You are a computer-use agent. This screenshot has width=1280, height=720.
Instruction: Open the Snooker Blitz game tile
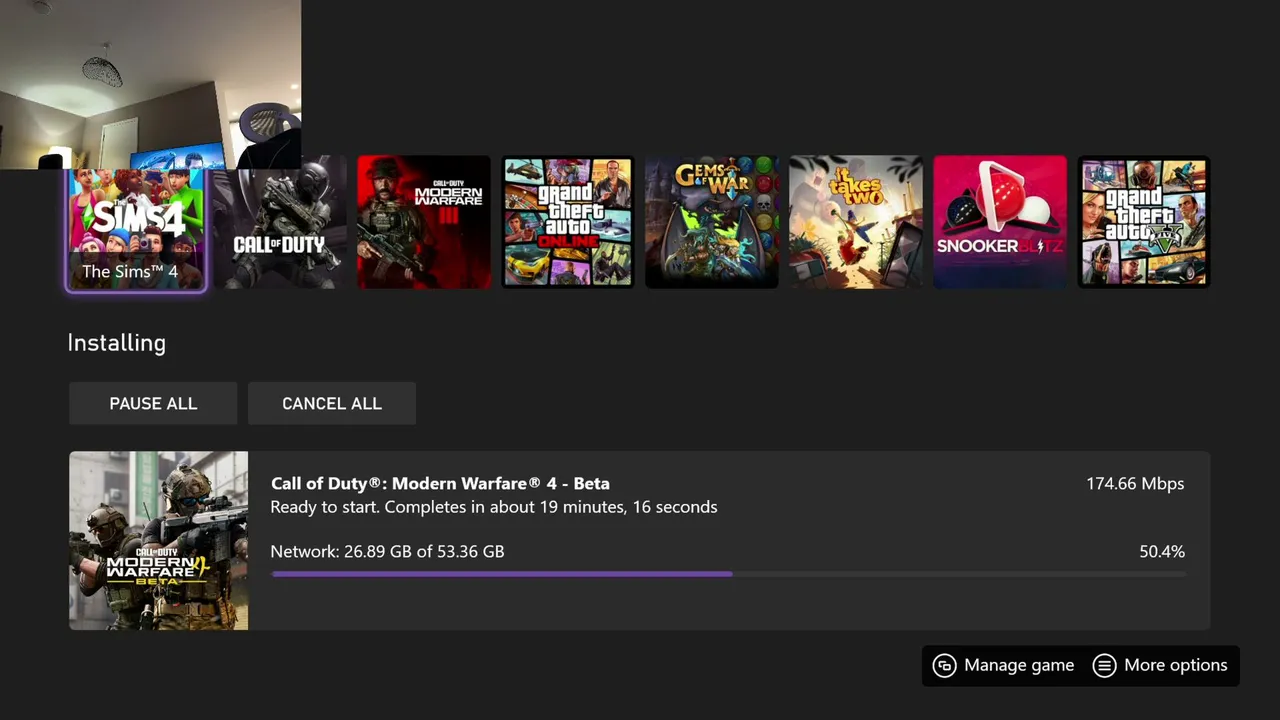1000,222
